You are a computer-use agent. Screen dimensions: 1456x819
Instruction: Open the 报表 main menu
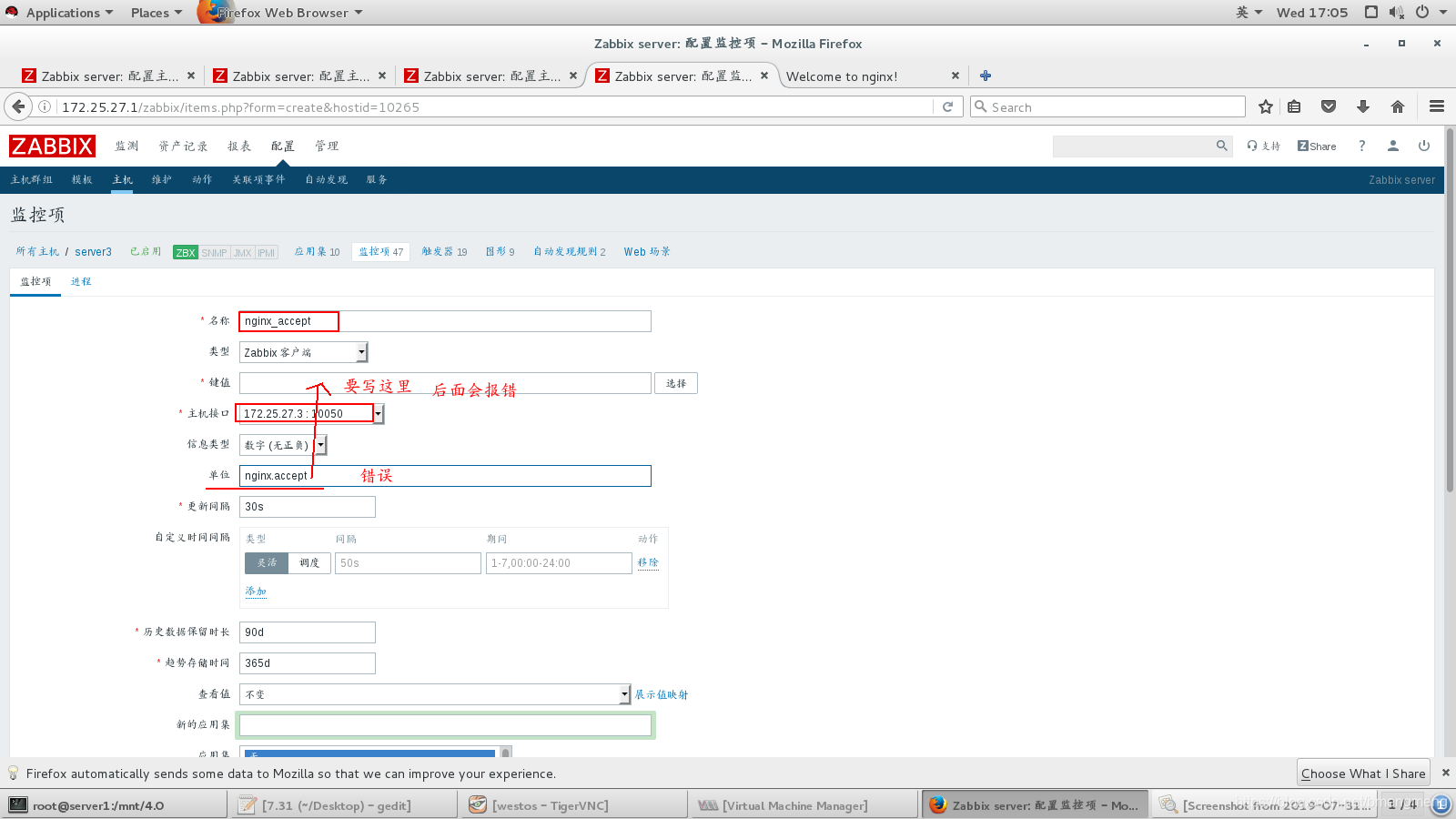point(239,146)
